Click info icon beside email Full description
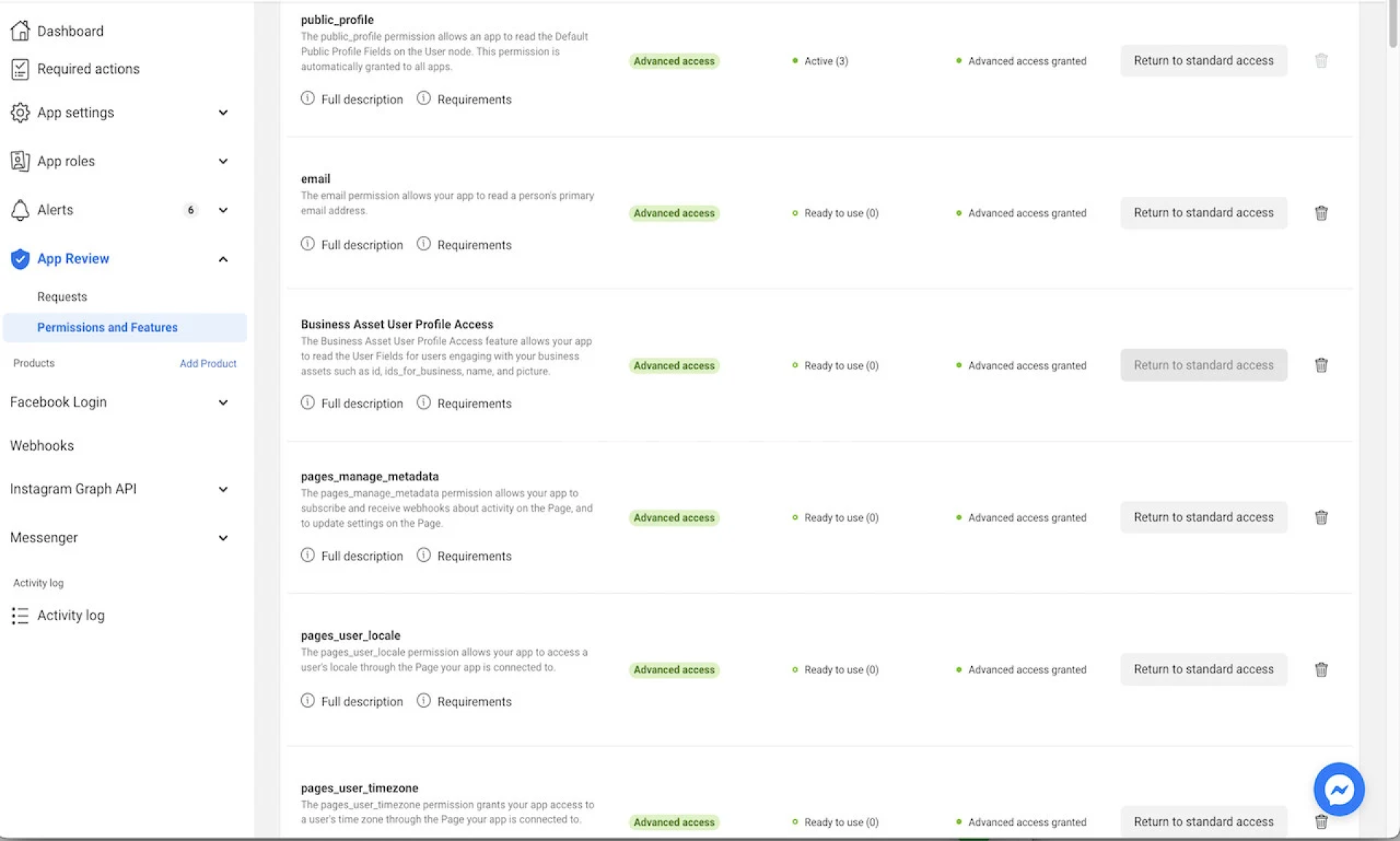 (308, 244)
